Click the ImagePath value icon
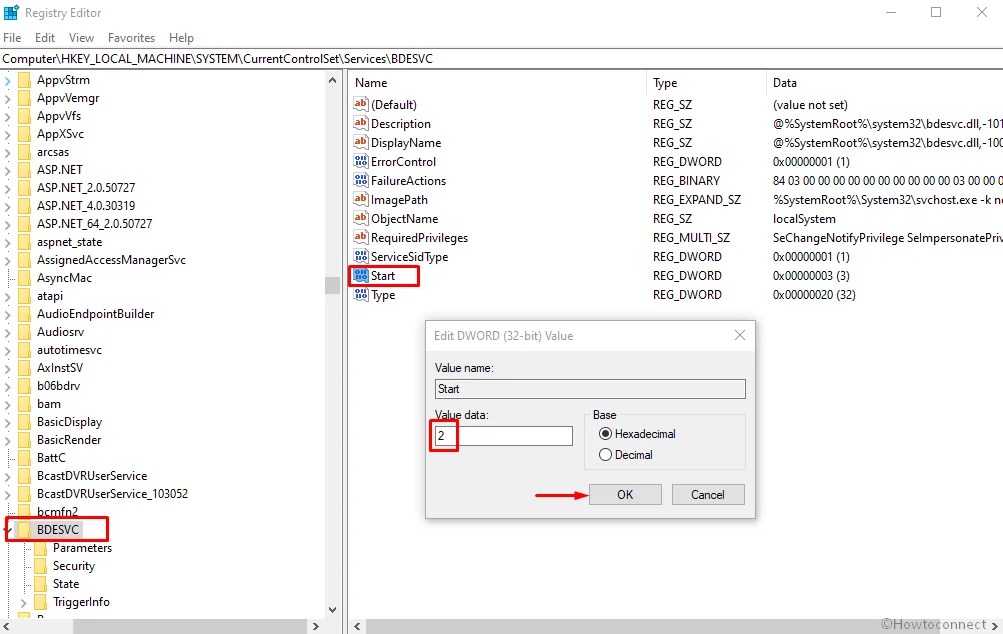Screen dimensions: 1003x634 pos(364,199)
